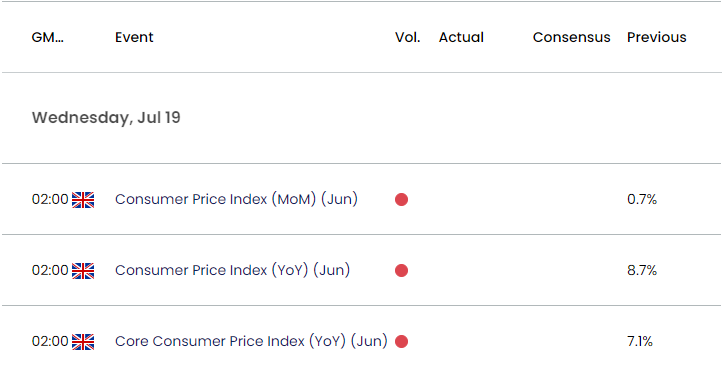
Task: Click the Vol. column header
Action: 408,37
